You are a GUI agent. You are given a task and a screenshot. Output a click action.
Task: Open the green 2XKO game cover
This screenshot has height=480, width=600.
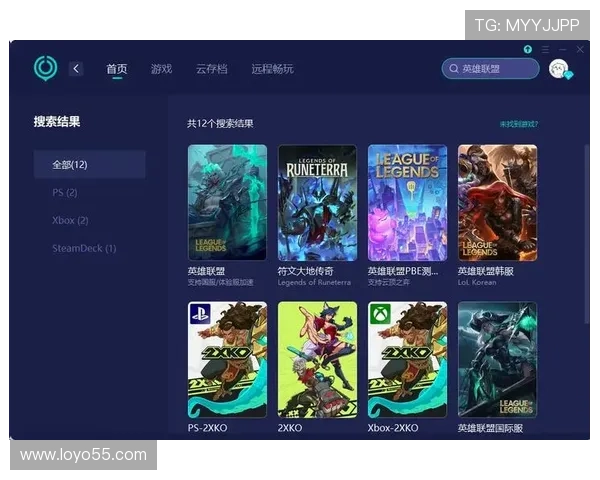[x=318, y=359]
